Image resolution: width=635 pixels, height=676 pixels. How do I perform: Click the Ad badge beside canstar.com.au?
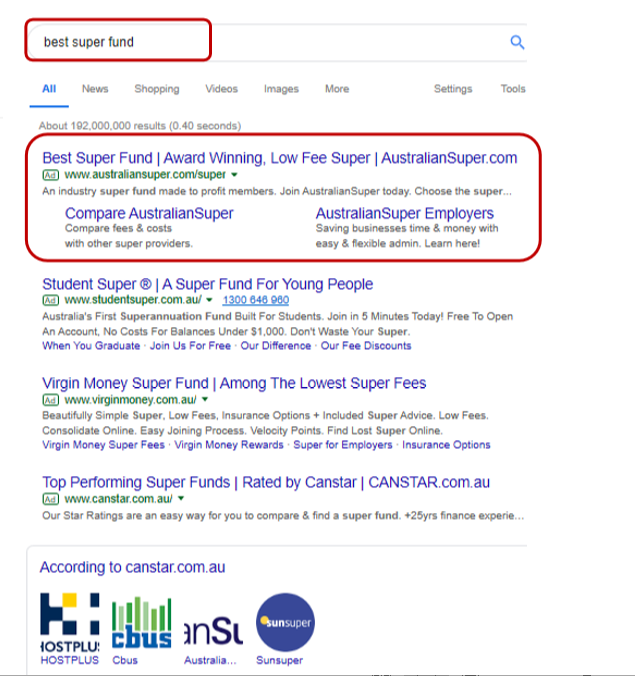[50, 499]
